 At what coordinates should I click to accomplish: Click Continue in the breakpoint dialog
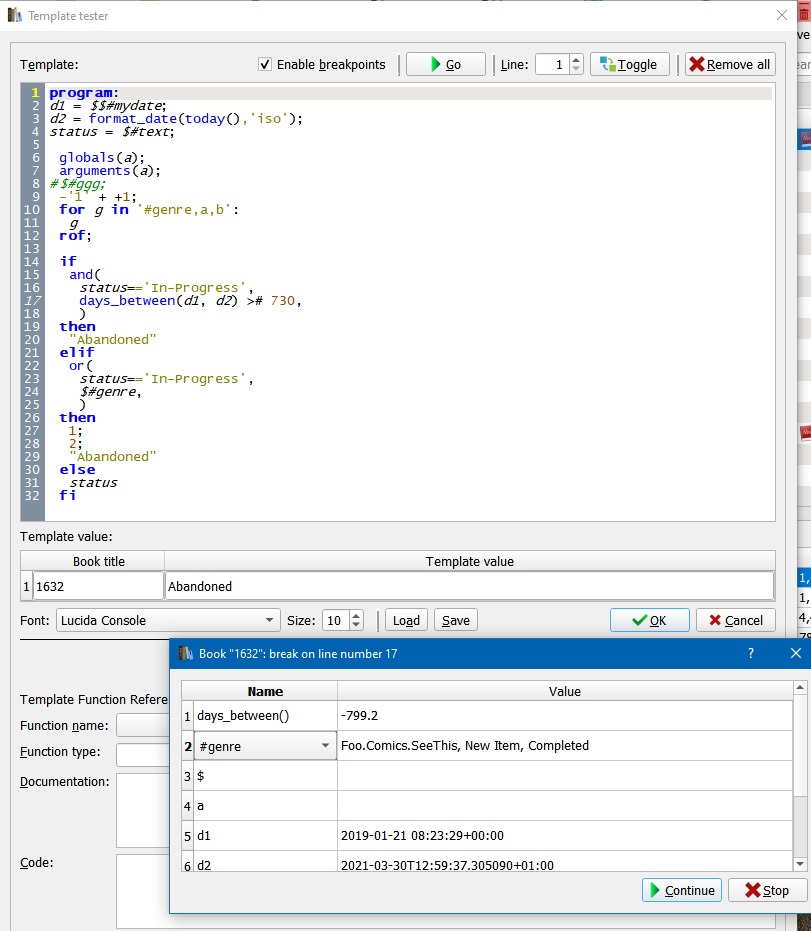[x=681, y=890]
